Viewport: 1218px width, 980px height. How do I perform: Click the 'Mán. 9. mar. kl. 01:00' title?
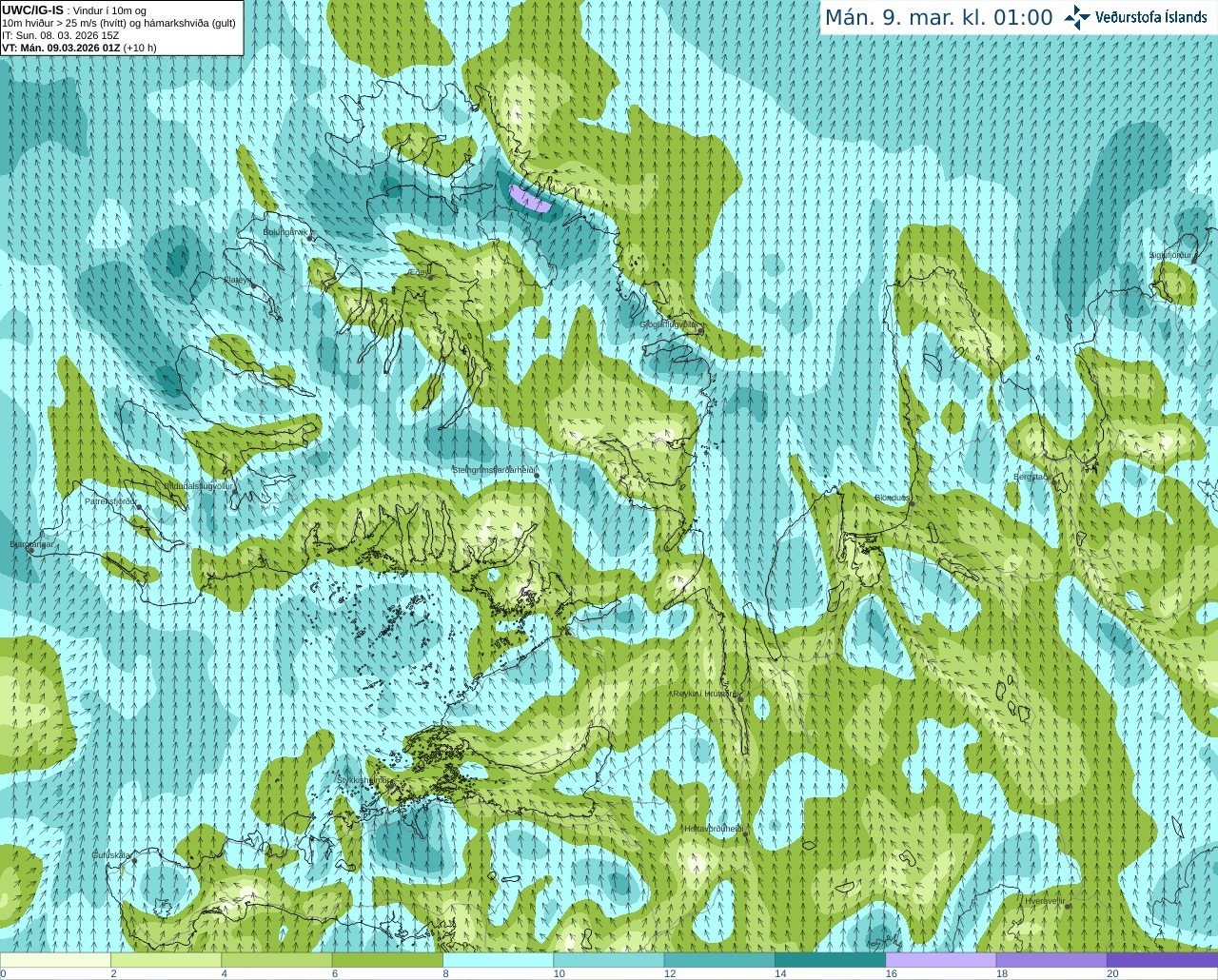(938, 18)
